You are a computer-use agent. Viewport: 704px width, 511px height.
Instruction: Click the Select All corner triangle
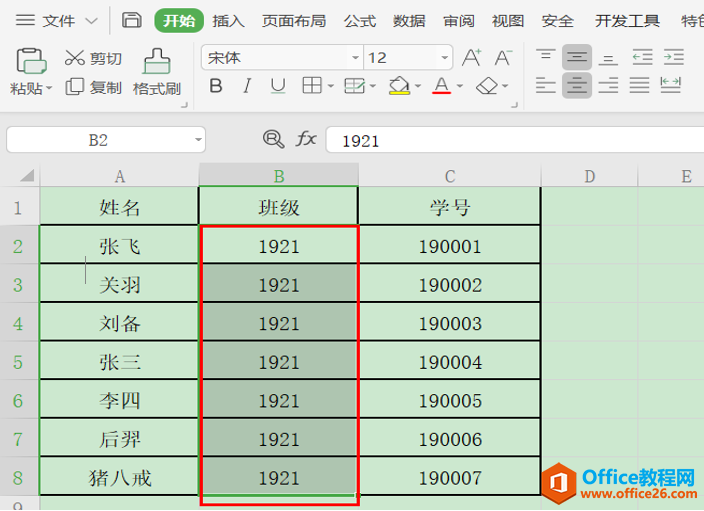(x=27, y=175)
